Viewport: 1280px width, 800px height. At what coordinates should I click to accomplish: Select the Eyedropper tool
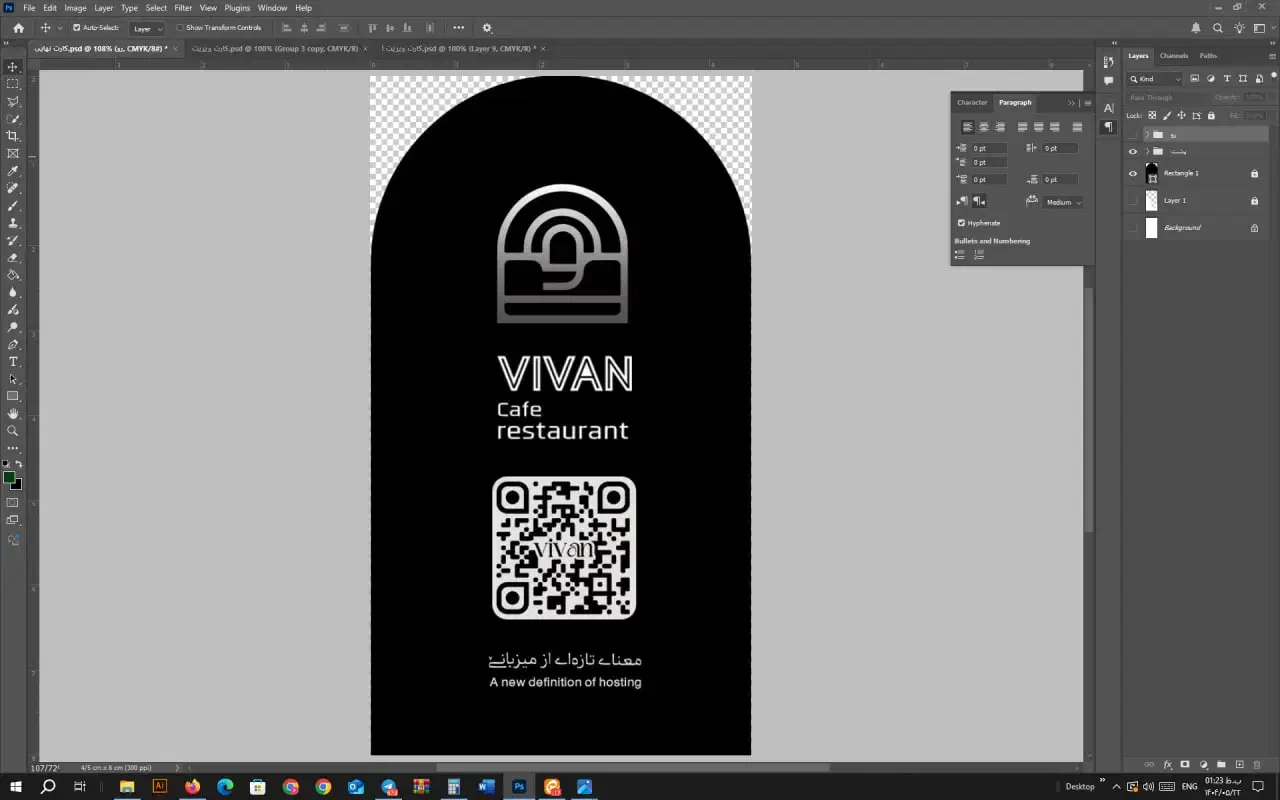click(x=13, y=171)
